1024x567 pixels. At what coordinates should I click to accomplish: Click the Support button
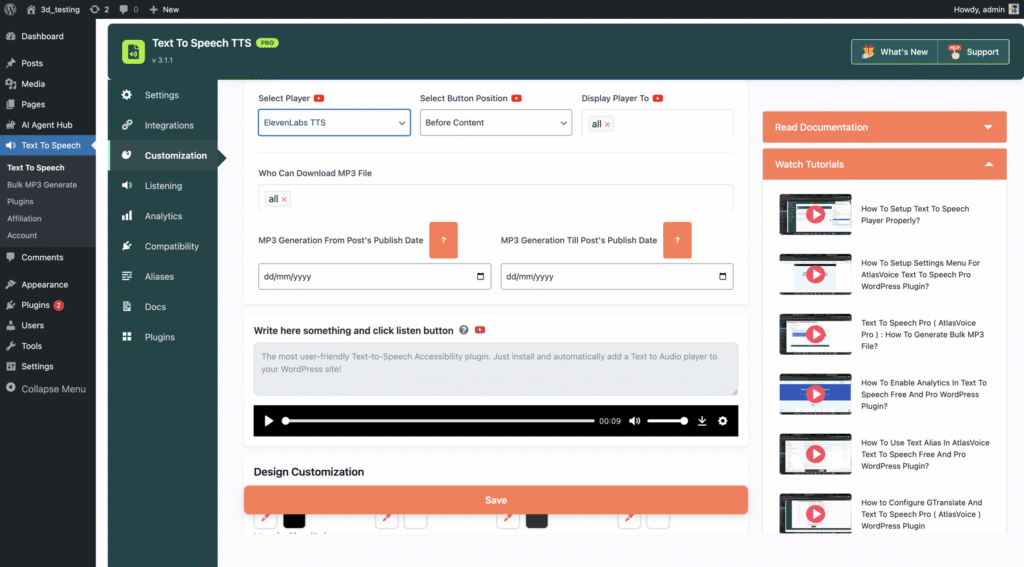[973, 52]
